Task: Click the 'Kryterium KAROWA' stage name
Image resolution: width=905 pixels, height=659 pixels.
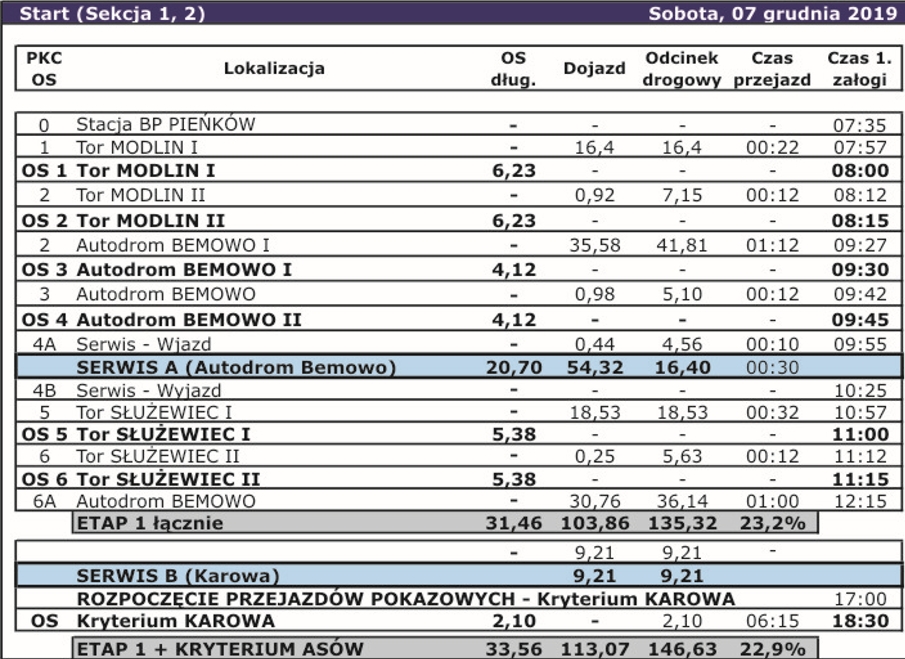Action: (x=175, y=621)
